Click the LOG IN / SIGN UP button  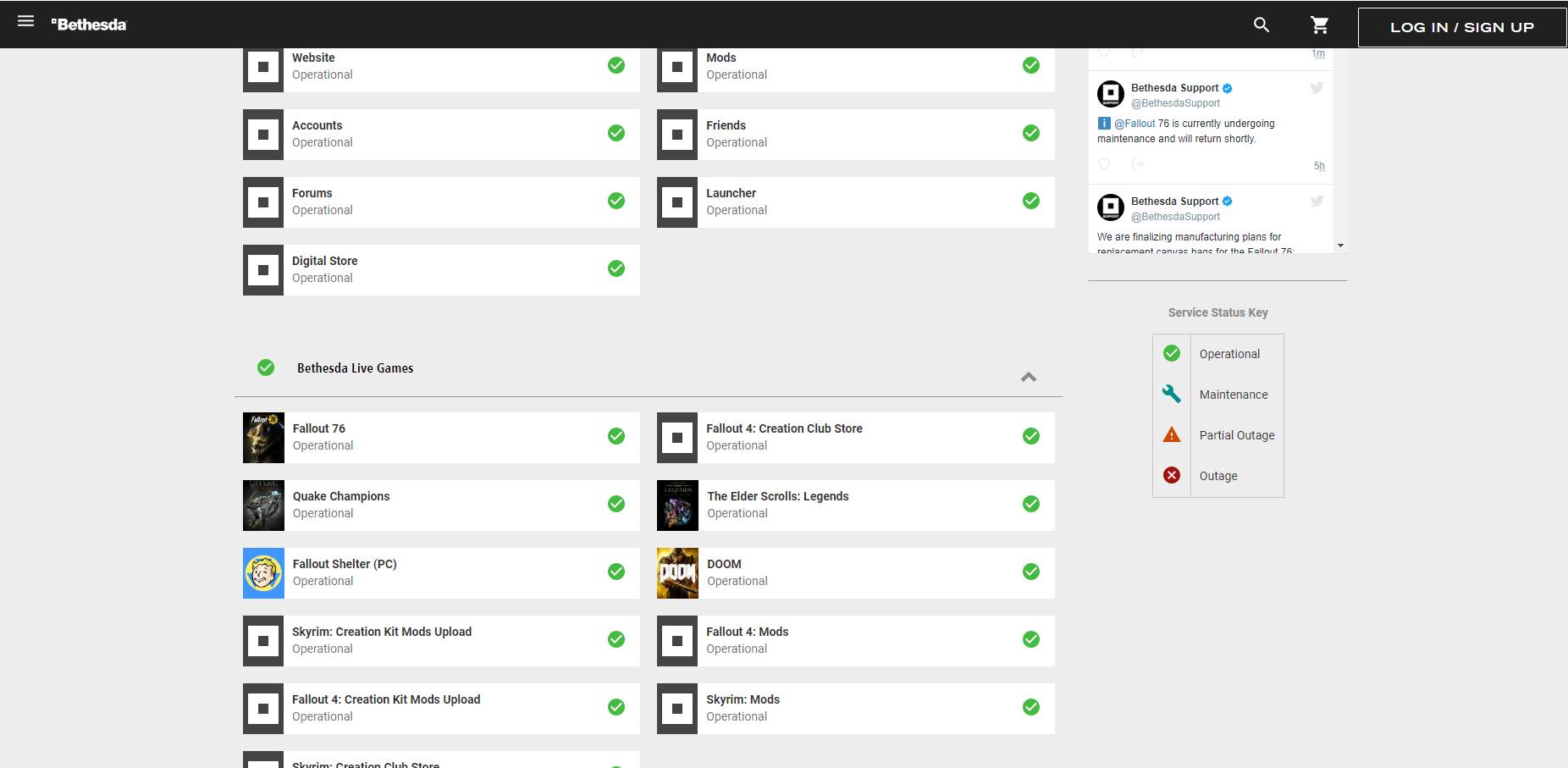pos(1462,27)
